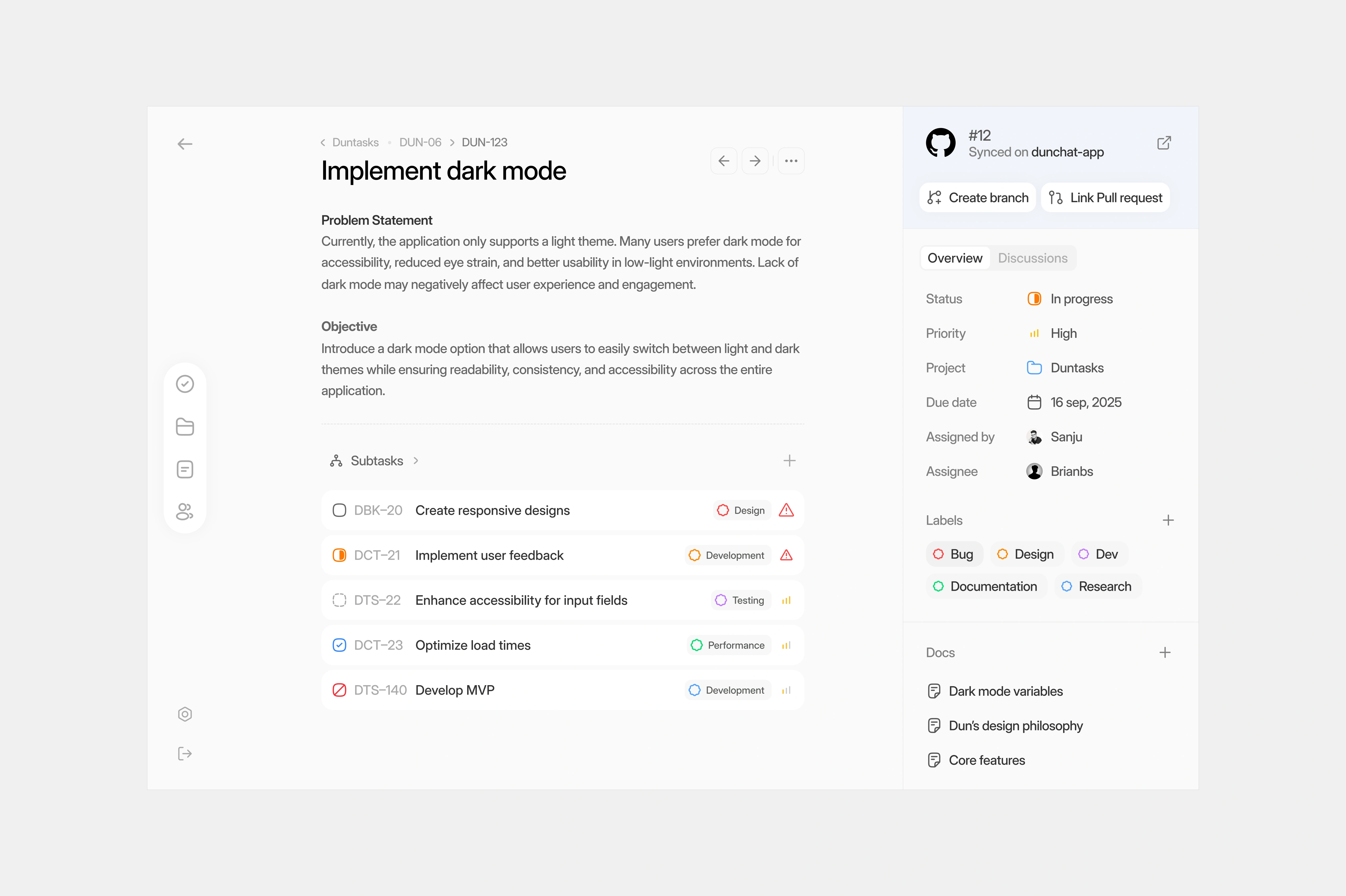The image size is (1346, 896).
Task: Open the three-dots more options menu
Action: pyautogui.click(x=791, y=161)
